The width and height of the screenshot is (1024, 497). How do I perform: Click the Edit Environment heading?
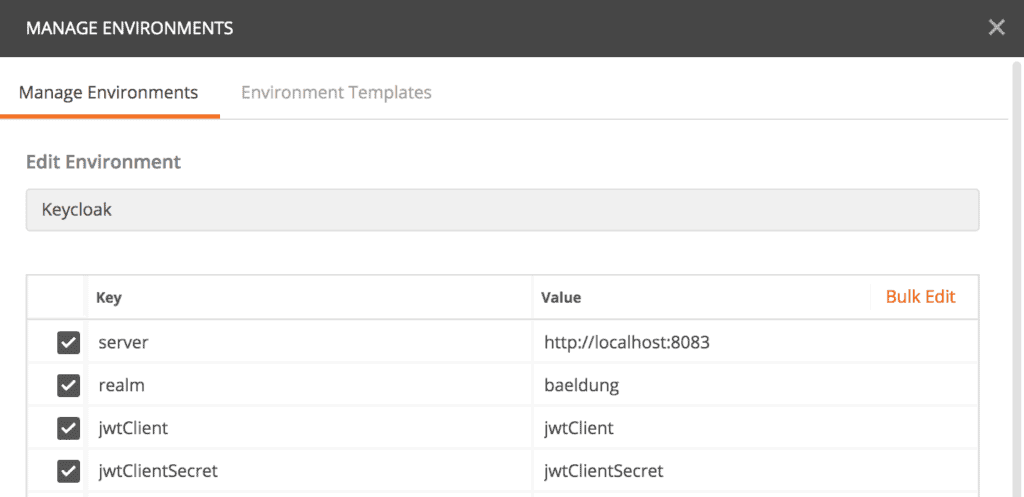(103, 162)
